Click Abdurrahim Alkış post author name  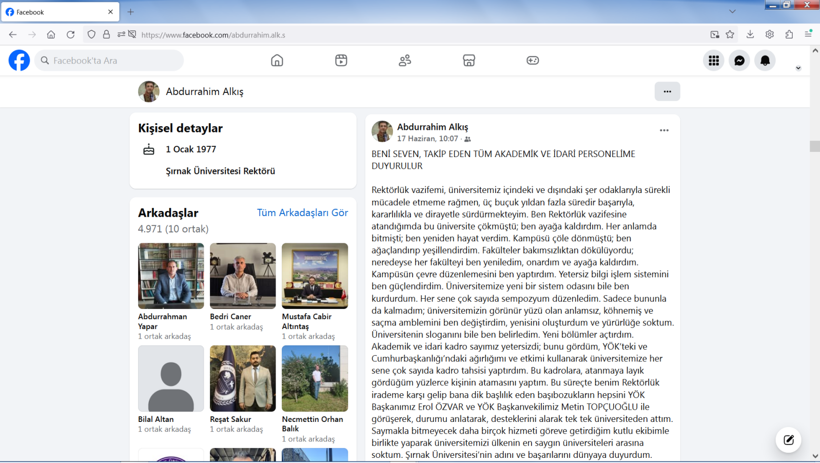point(432,127)
